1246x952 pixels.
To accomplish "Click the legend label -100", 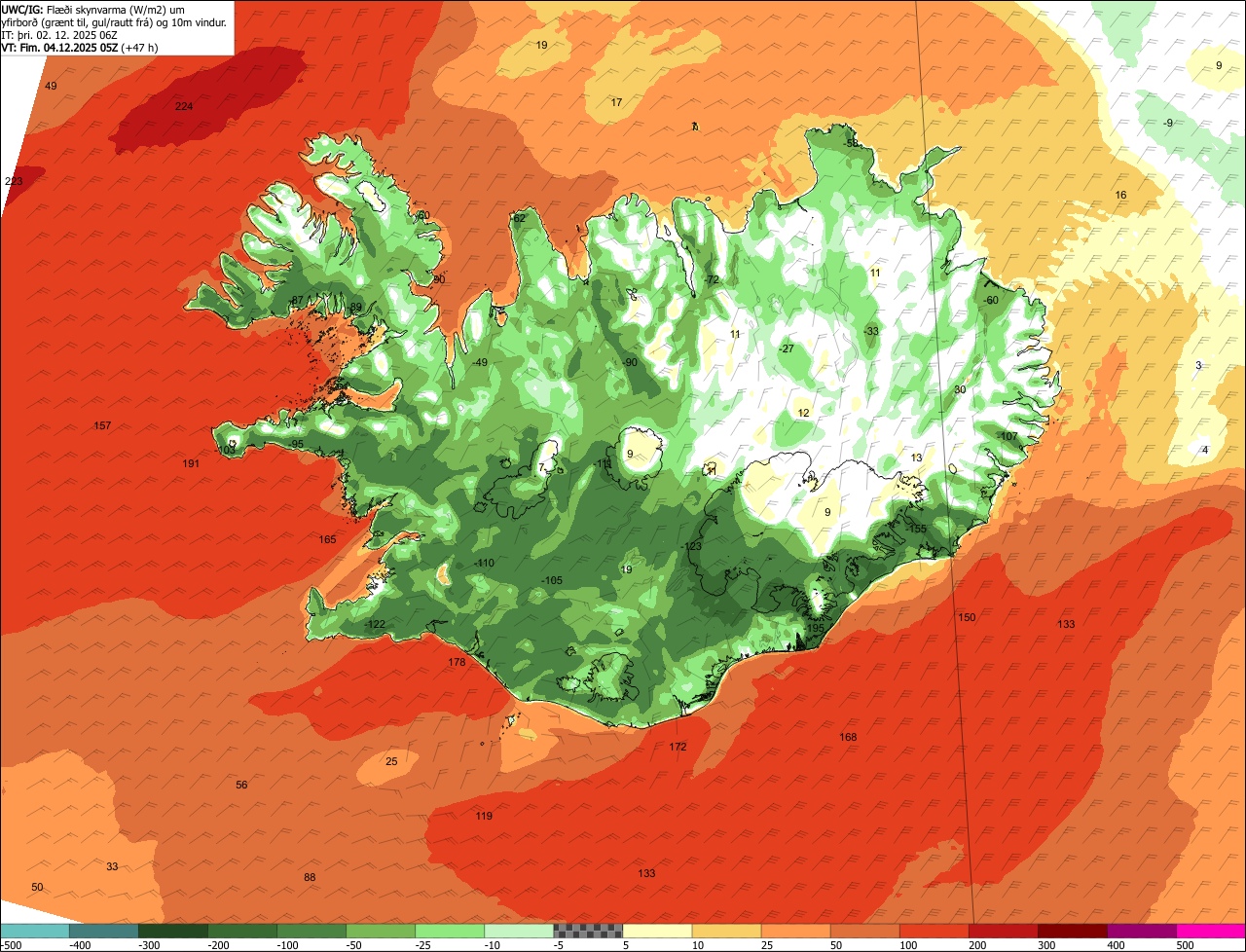I will 287,944.
